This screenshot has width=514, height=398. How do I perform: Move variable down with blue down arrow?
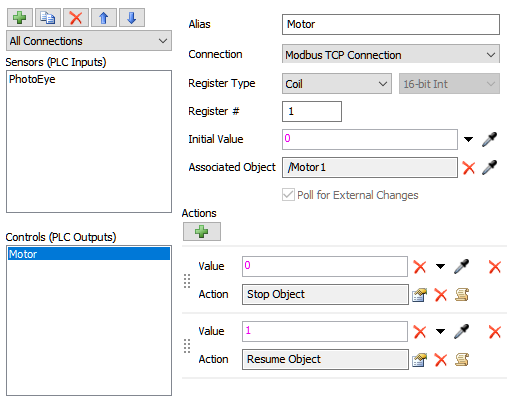(x=132, y=18)
